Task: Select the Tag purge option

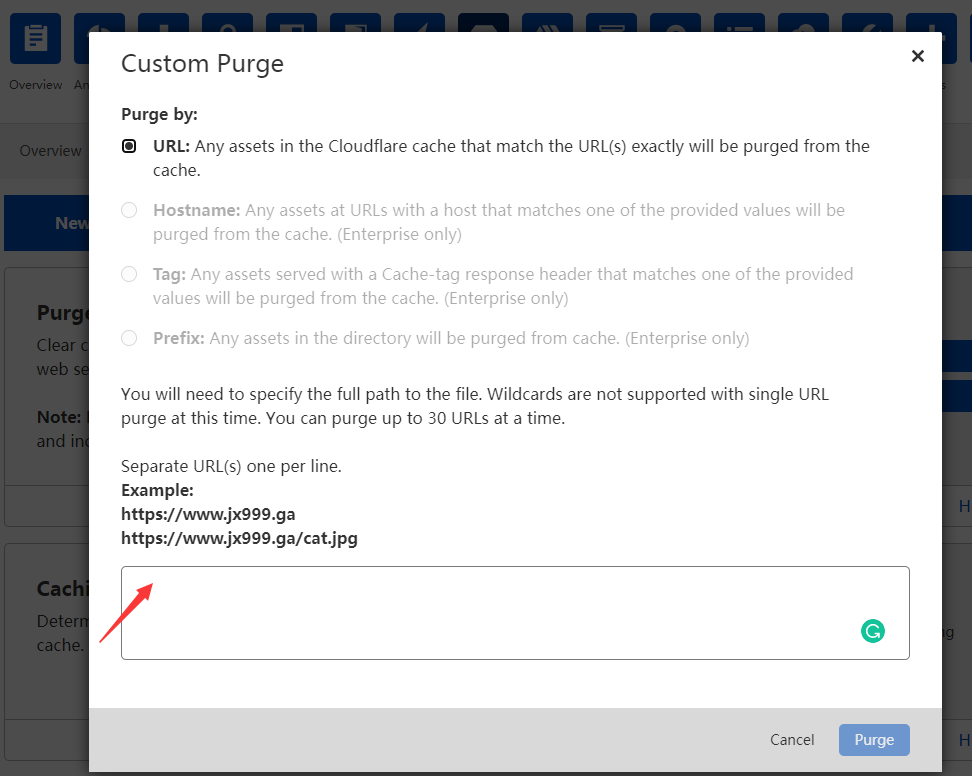Action: (128, 273)
